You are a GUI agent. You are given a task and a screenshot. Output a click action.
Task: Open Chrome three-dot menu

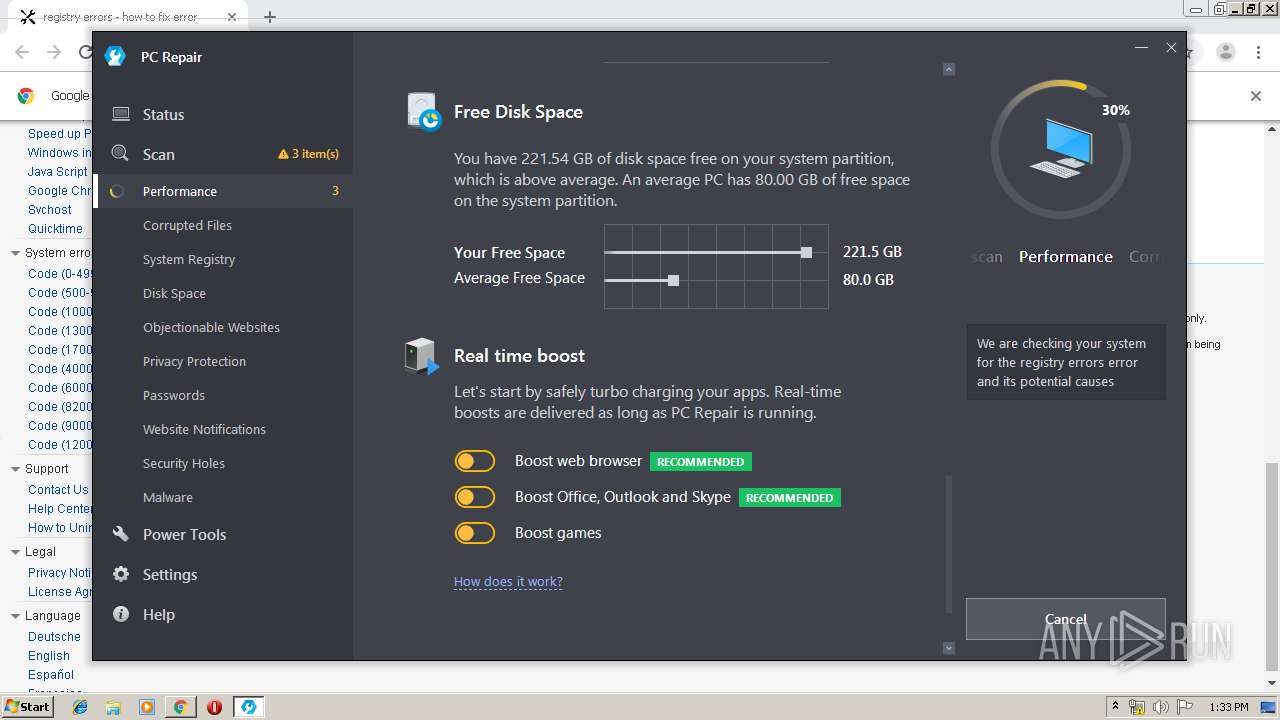(1259, 52)
